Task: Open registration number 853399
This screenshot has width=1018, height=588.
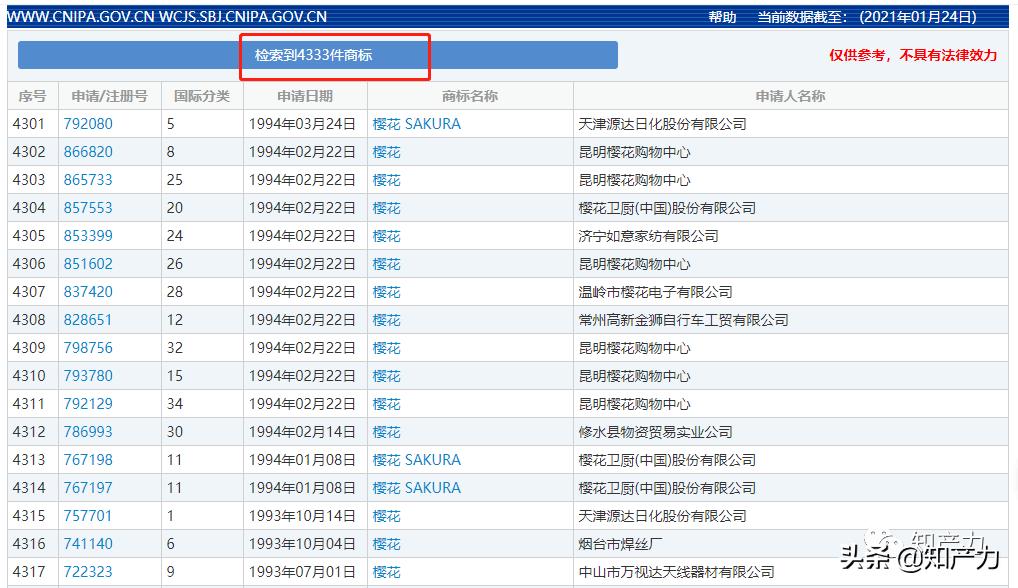Action: coord(88,236)
